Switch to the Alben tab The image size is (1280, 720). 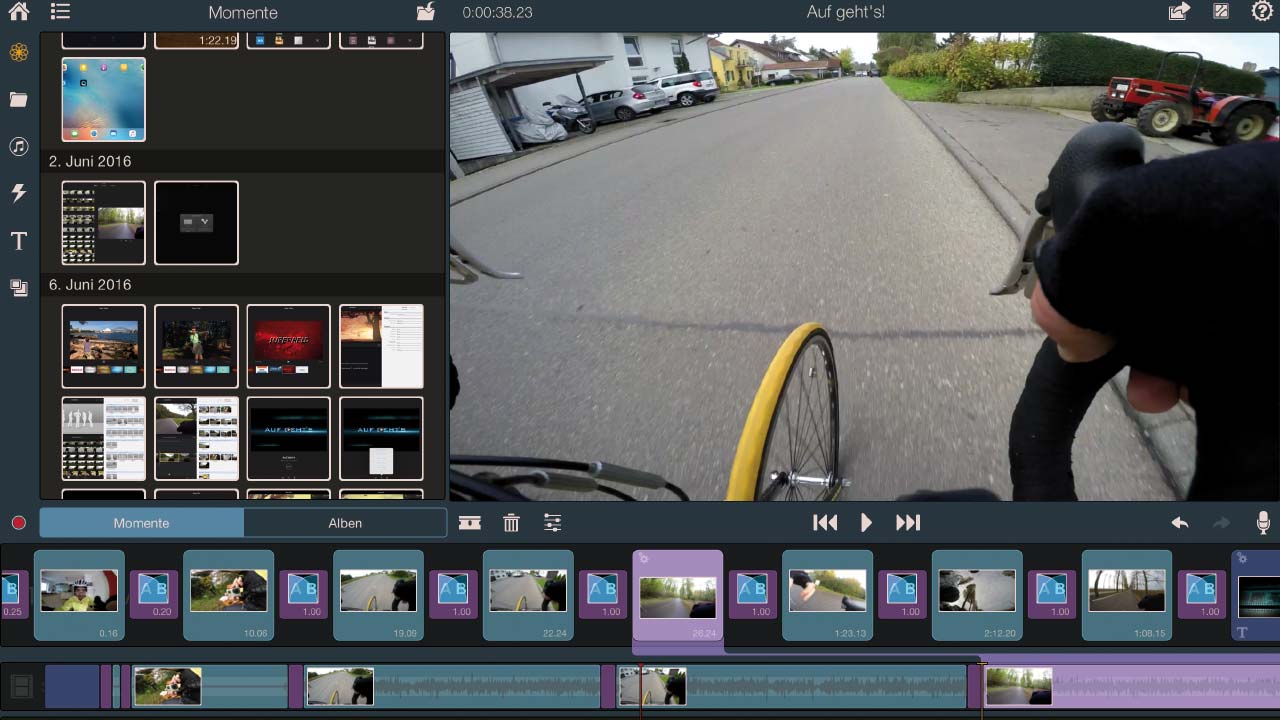point(345,523)
